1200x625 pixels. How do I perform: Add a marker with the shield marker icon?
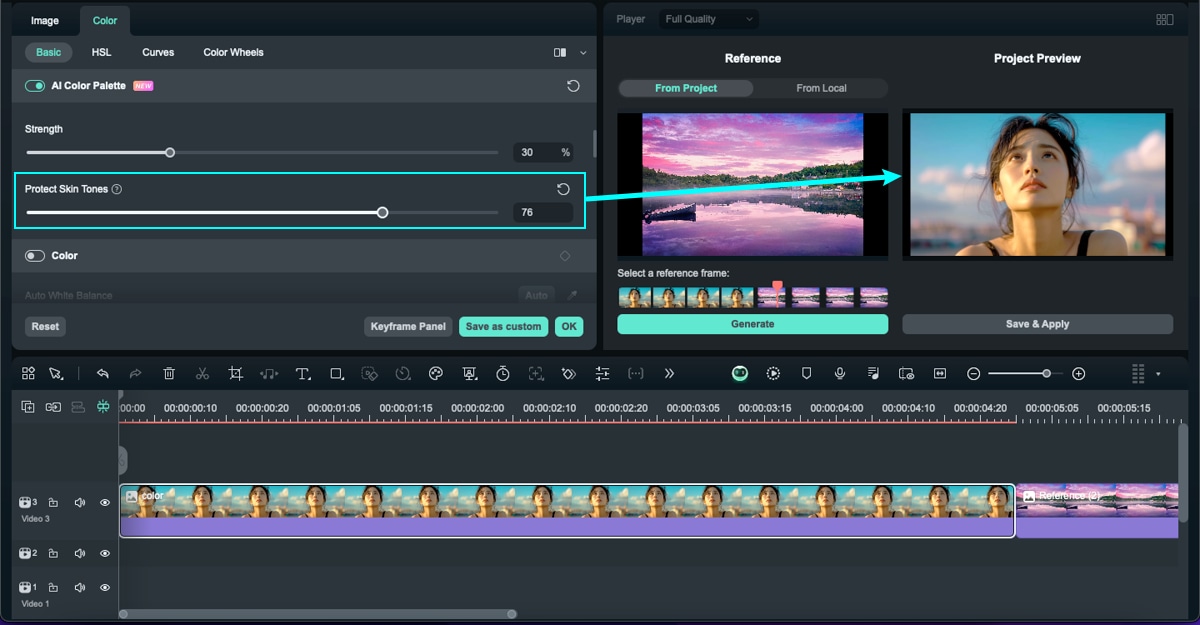click(x=806, y=373)
